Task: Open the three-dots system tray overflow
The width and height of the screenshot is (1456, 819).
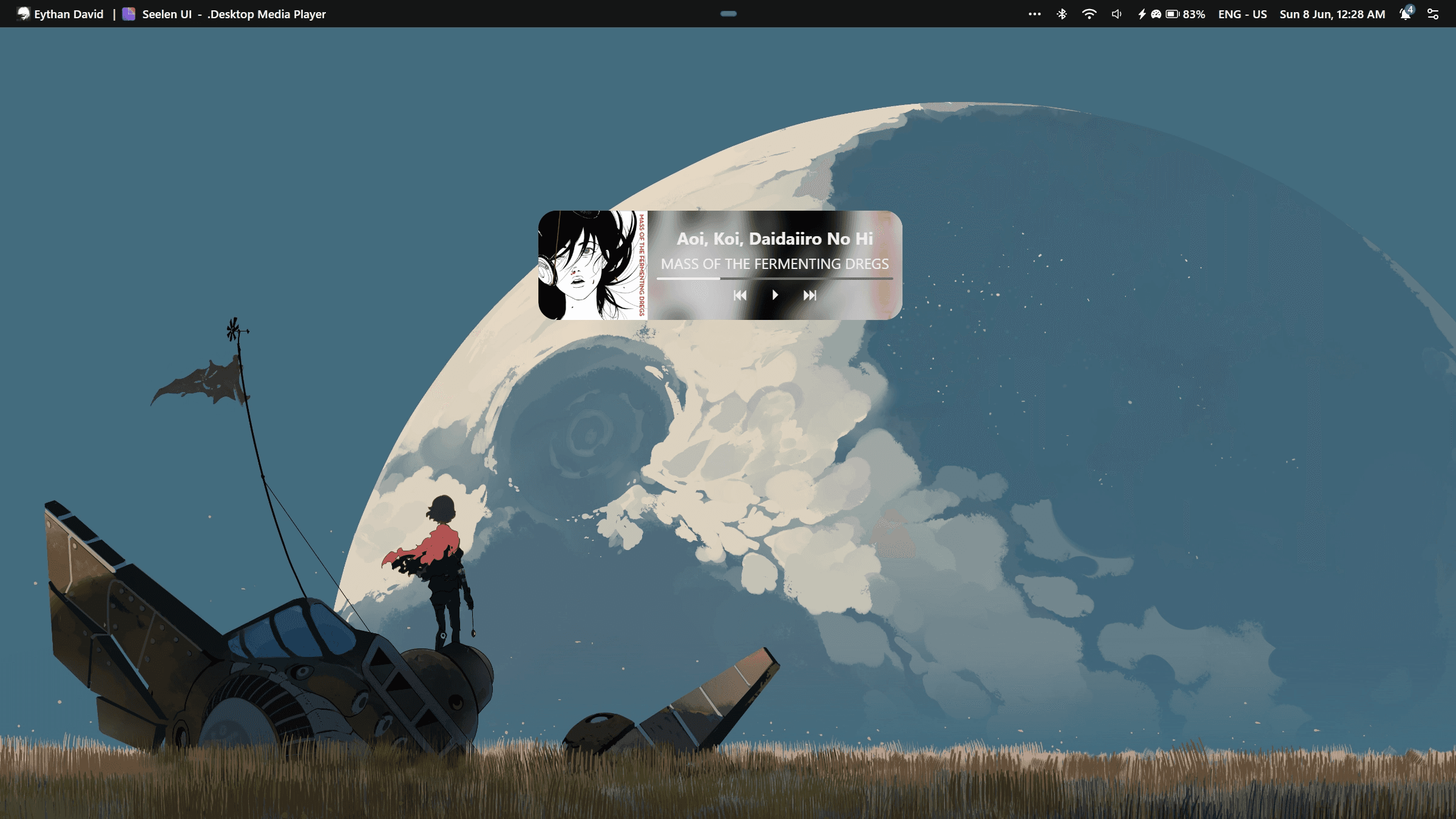Action: tap(1035, 14)
